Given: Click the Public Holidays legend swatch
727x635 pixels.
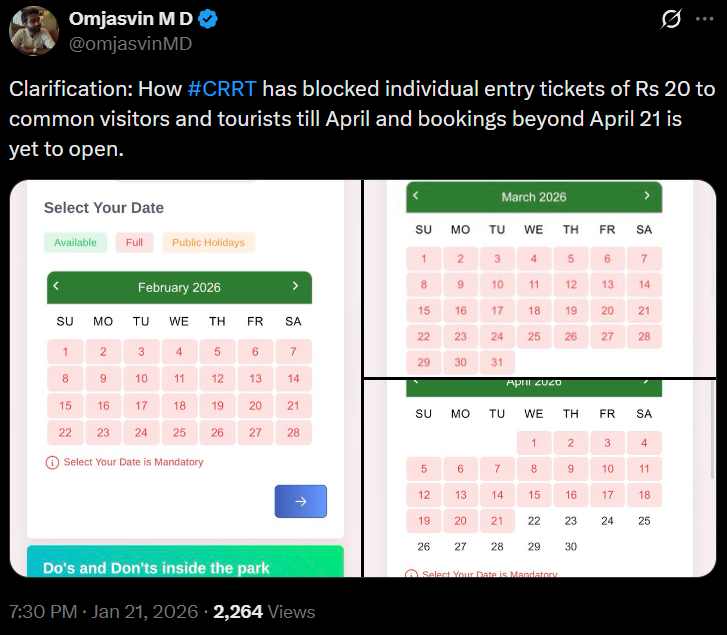Looking at the screenshot, I should click(x=208, y=242).
